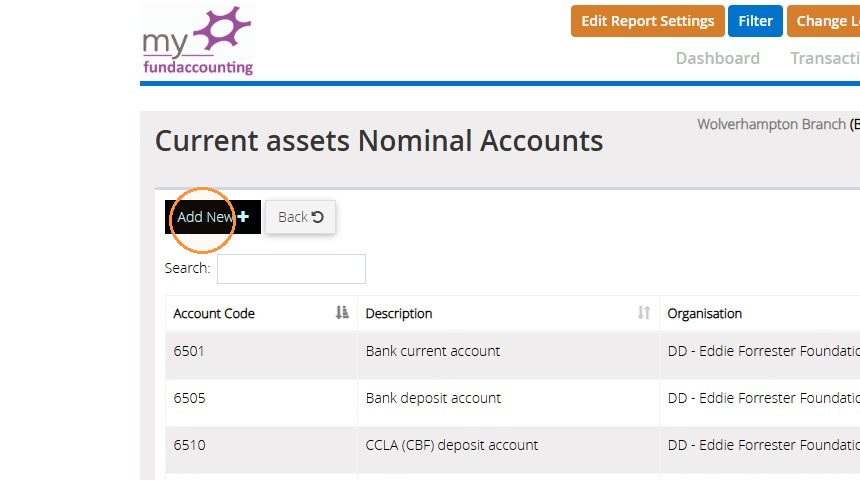Sort by Account Code column icon
The image size is (860, 480).
tap(342, 313)
